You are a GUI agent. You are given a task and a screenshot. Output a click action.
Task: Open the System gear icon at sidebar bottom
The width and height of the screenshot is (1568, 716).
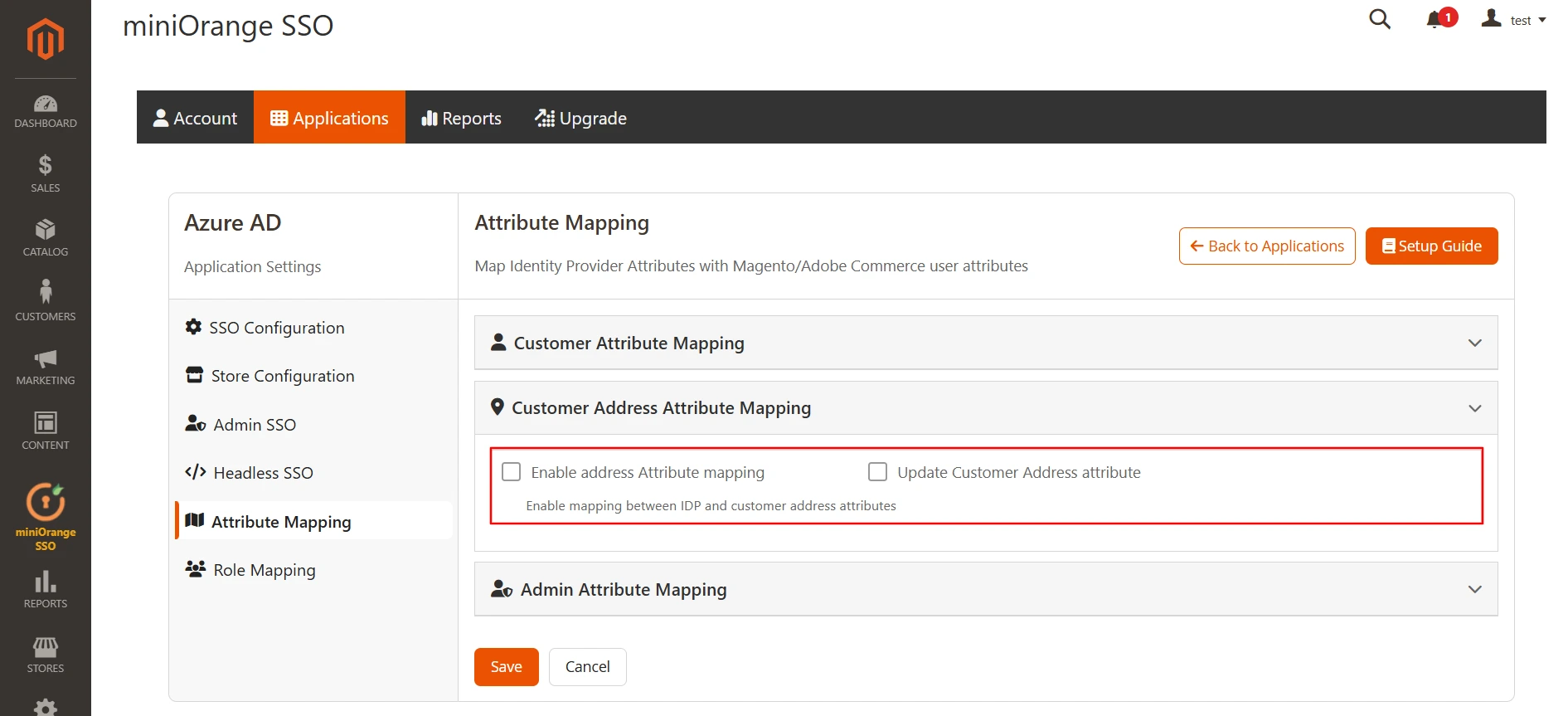[46, 708]
